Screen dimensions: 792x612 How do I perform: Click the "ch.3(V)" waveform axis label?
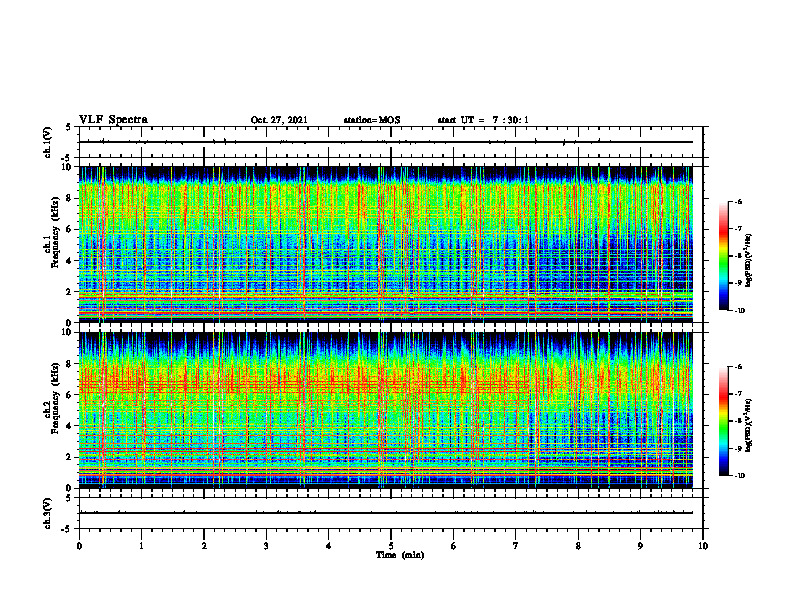(x=47, y=513)
